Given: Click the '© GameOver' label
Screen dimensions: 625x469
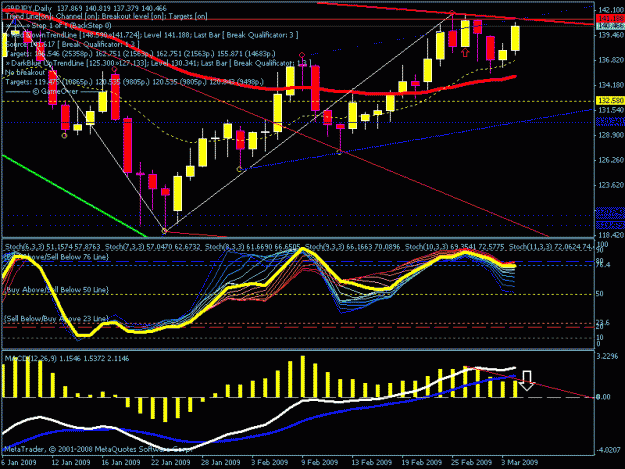Looking at the screenshot, I should coord(55,91).
